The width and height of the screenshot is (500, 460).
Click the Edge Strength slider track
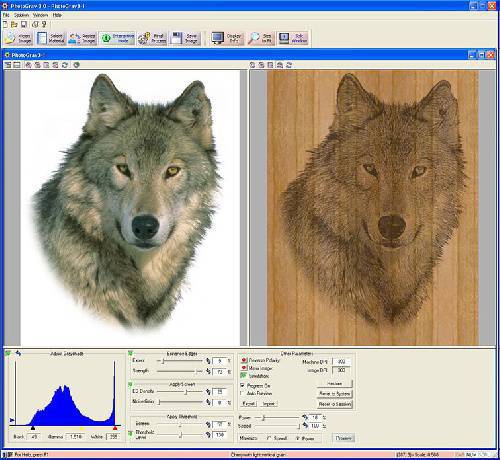click(180, 371)
